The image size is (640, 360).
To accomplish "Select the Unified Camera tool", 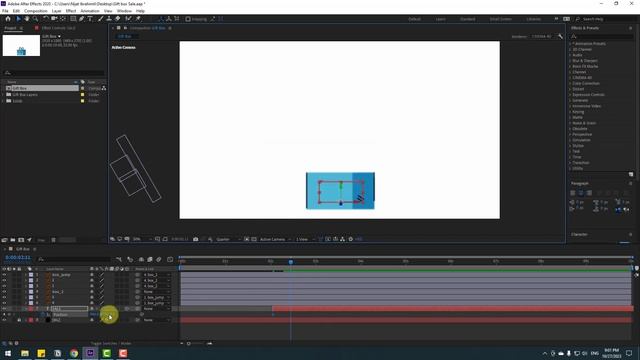I will (x=54, y=19).
